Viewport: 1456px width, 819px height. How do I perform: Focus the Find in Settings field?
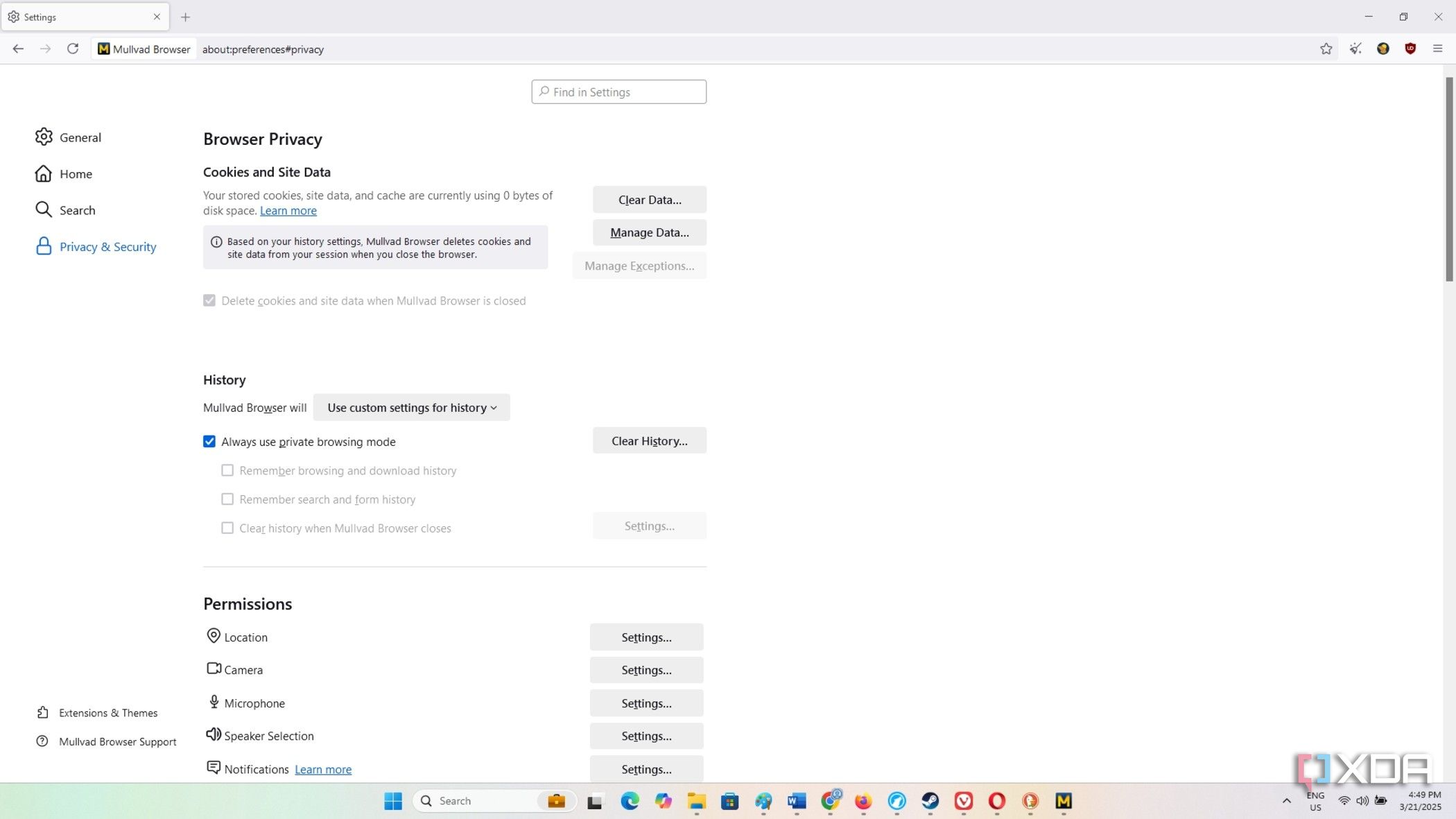point(618,92)
